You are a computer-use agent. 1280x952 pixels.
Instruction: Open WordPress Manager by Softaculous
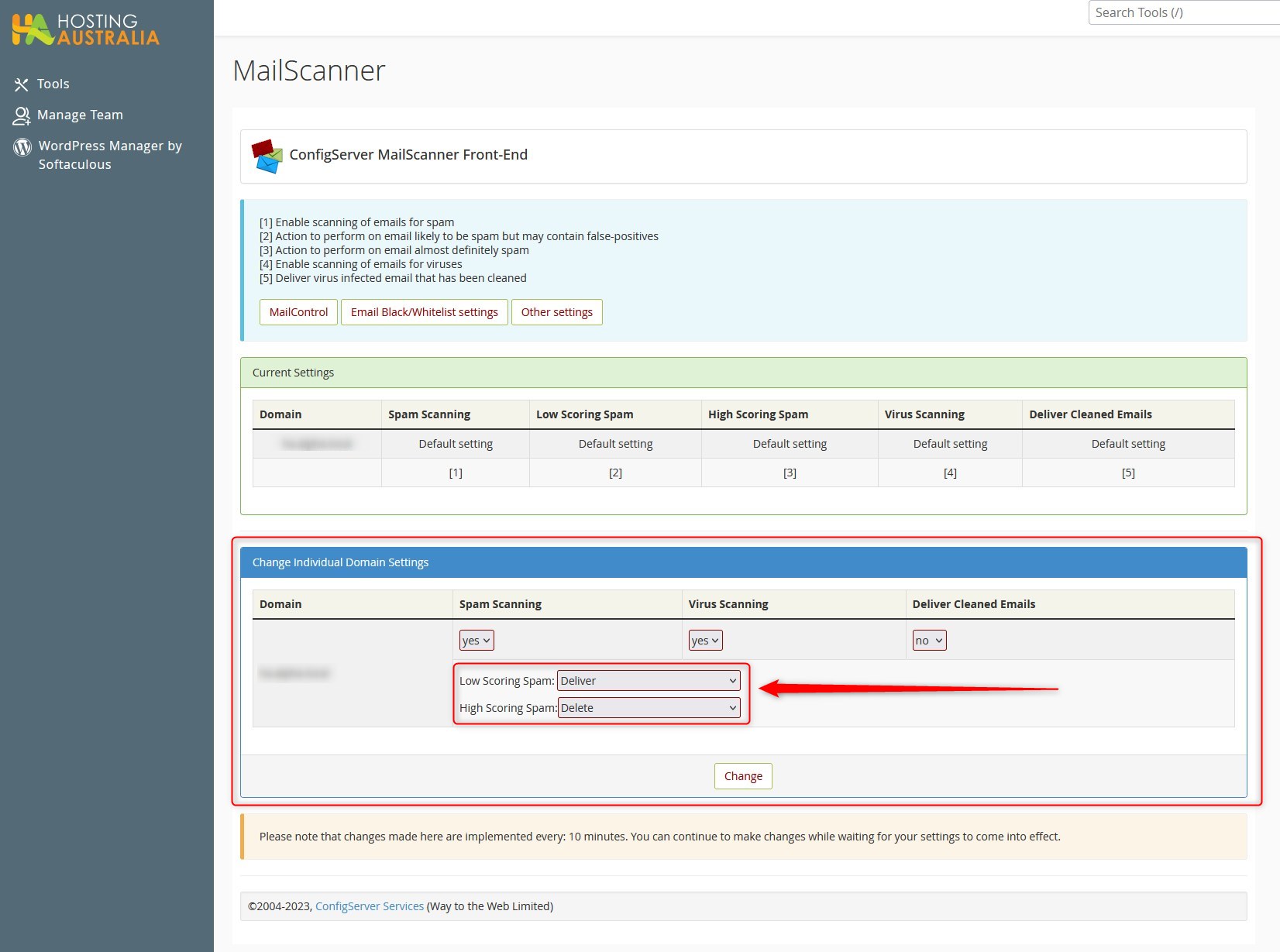click(x=110, y=155)
